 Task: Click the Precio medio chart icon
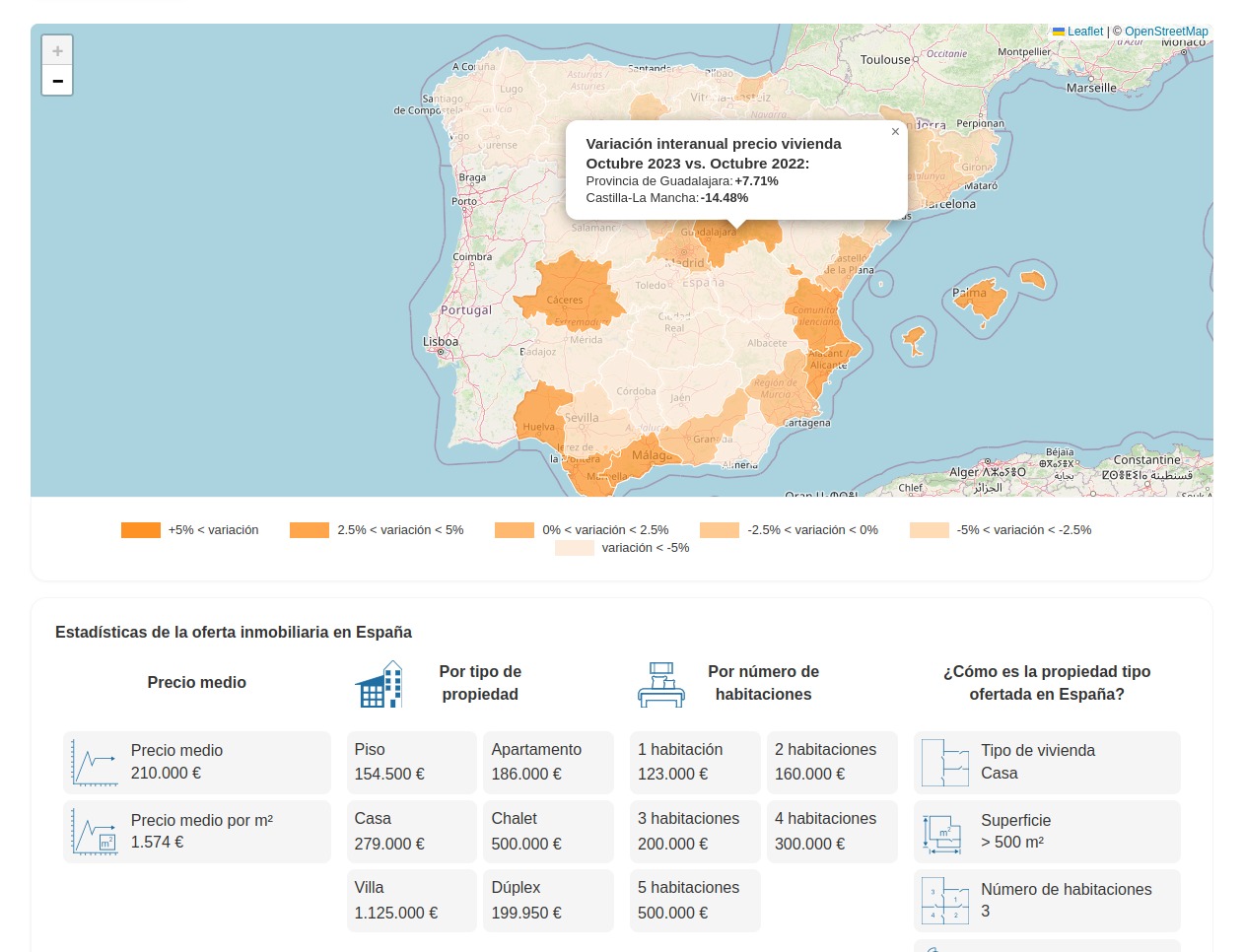tap(95, 763)
